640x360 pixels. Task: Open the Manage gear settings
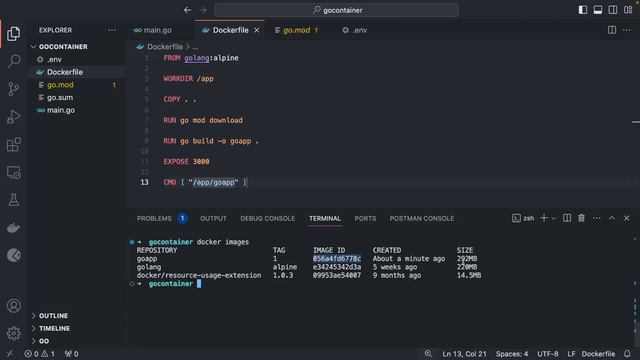(13, 333)
